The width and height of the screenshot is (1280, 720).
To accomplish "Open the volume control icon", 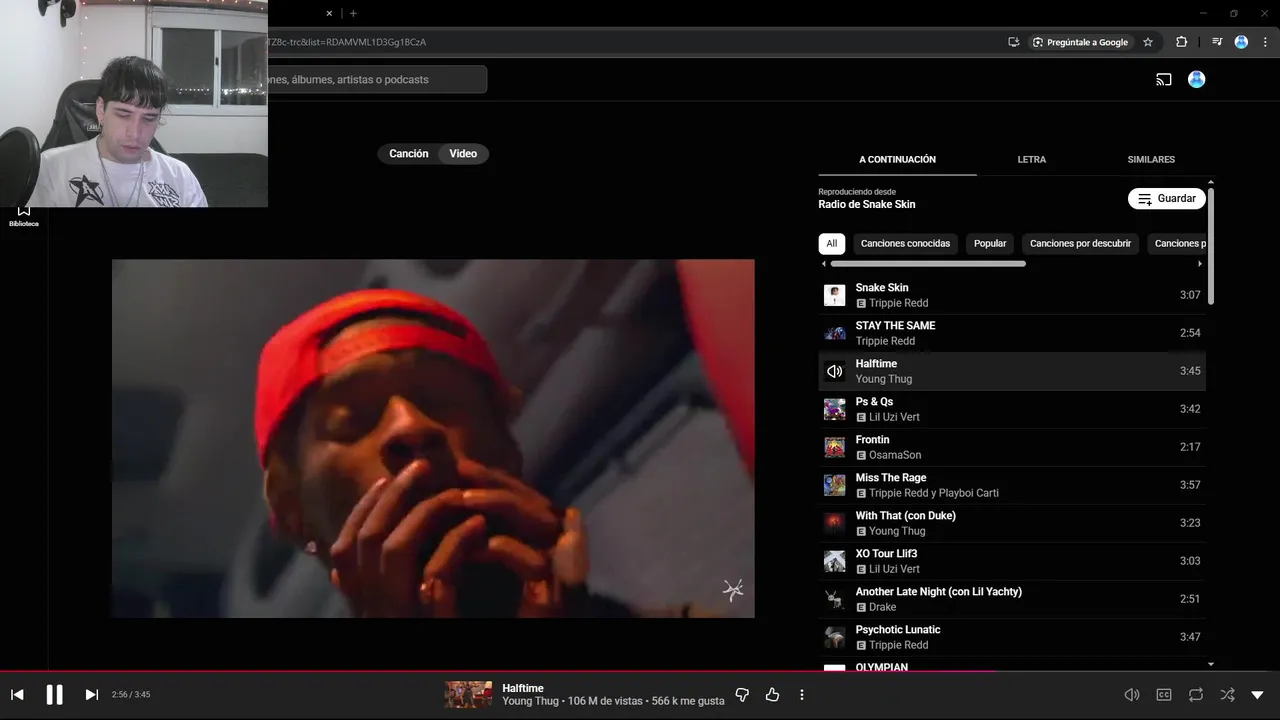I will coord(1132,695).
